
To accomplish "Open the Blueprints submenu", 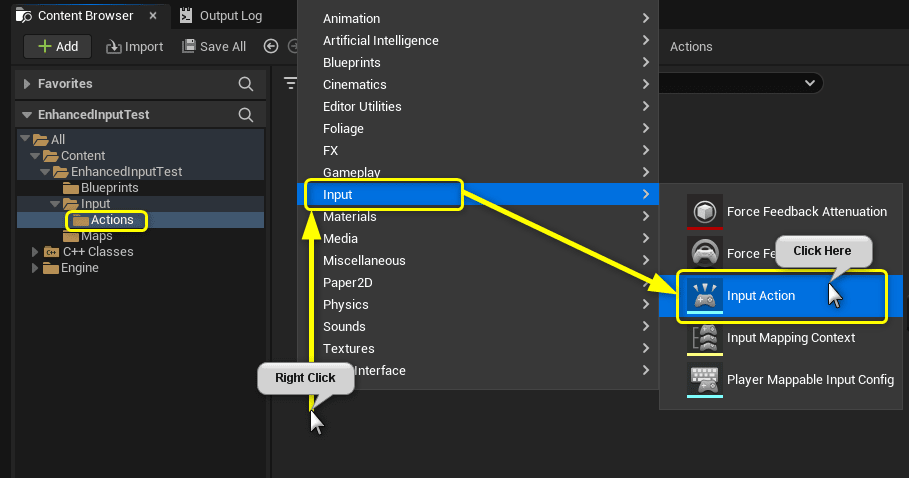I will click(x=478, y=63).
